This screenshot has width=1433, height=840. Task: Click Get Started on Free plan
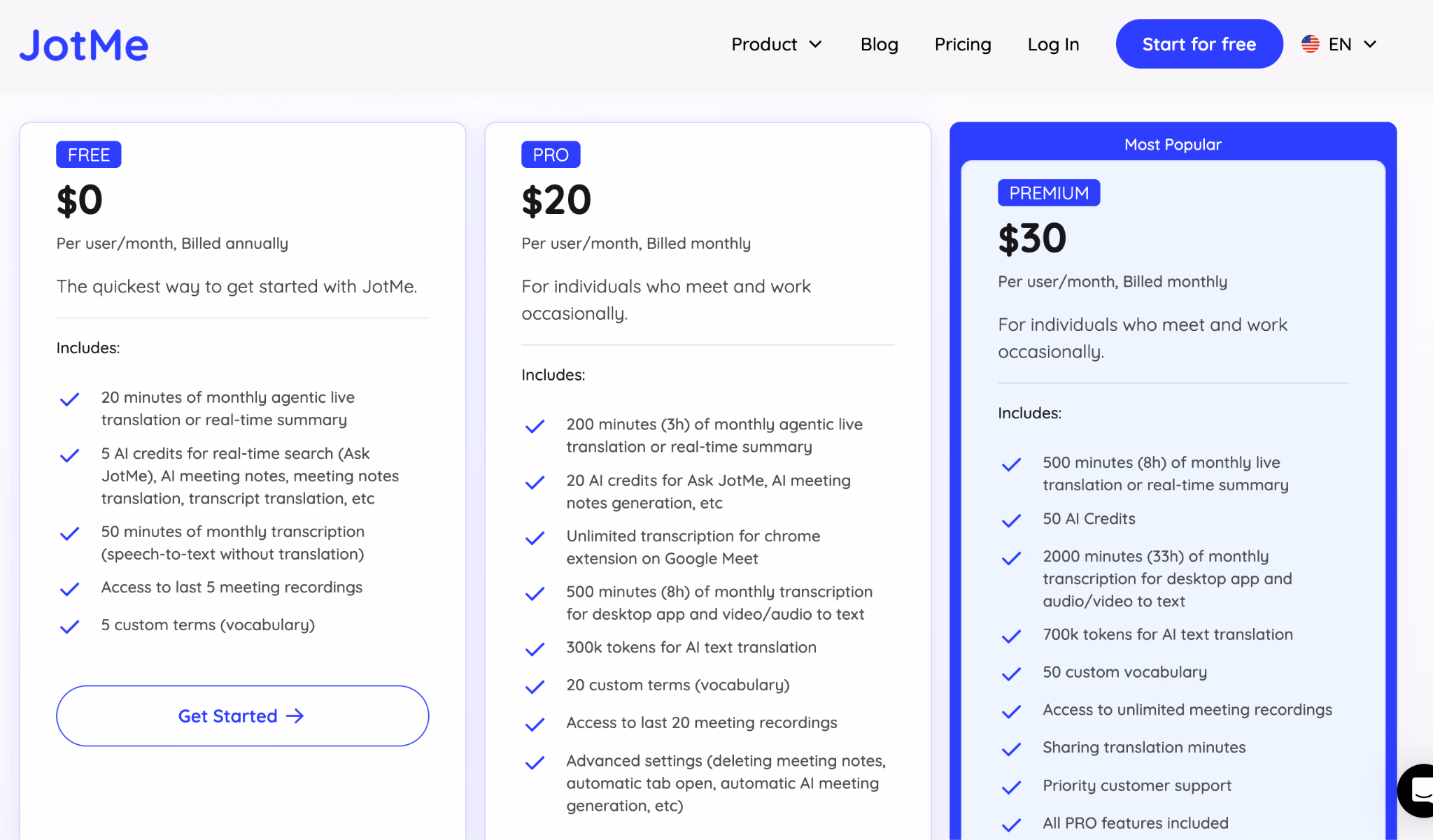[242, 716]
